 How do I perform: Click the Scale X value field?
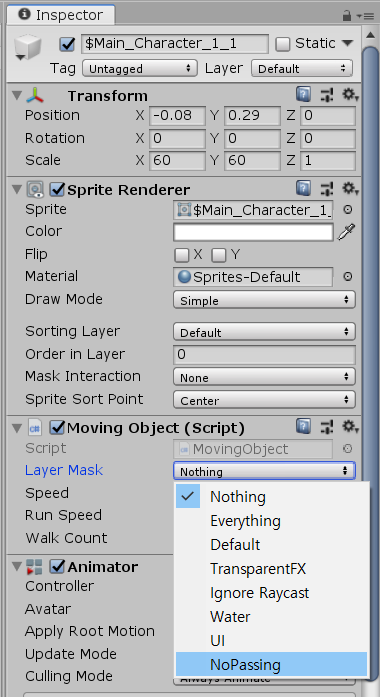pyautogui.click(x=177, y=160)
